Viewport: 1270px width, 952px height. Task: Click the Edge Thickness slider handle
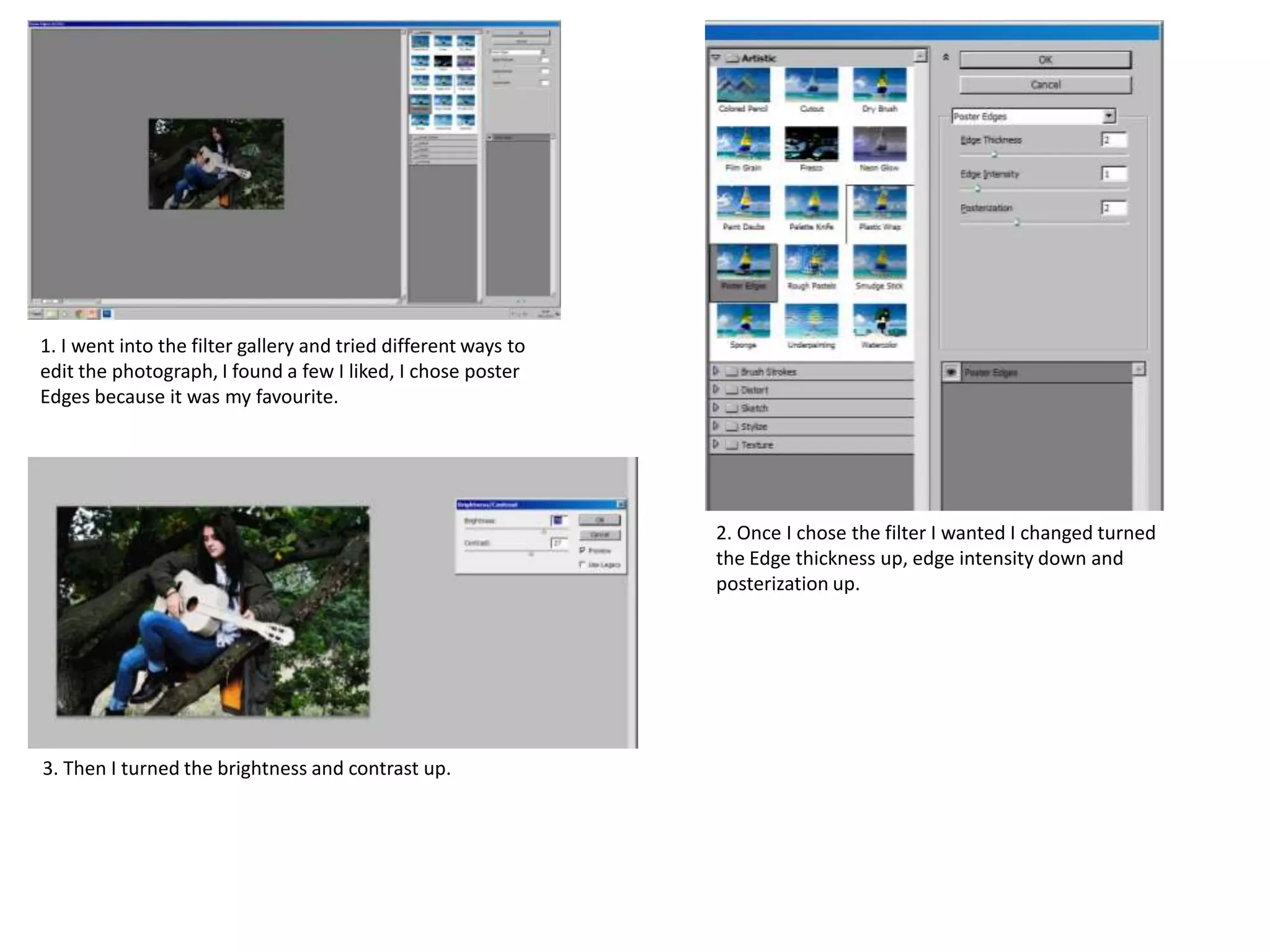pyautogui.click(x=994, y=155)
